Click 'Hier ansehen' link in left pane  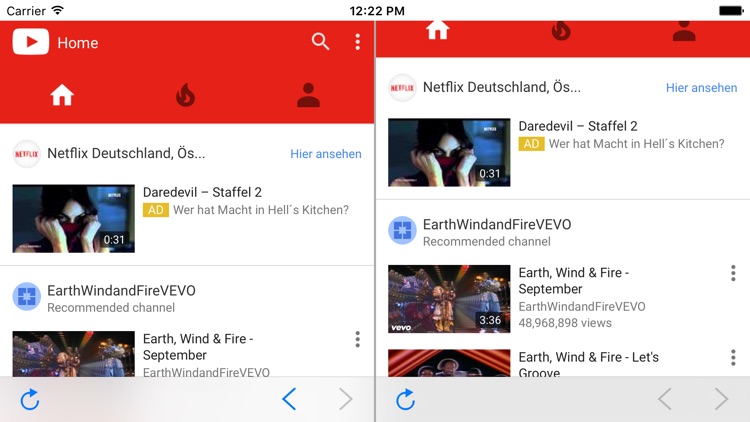coord(326,154)
